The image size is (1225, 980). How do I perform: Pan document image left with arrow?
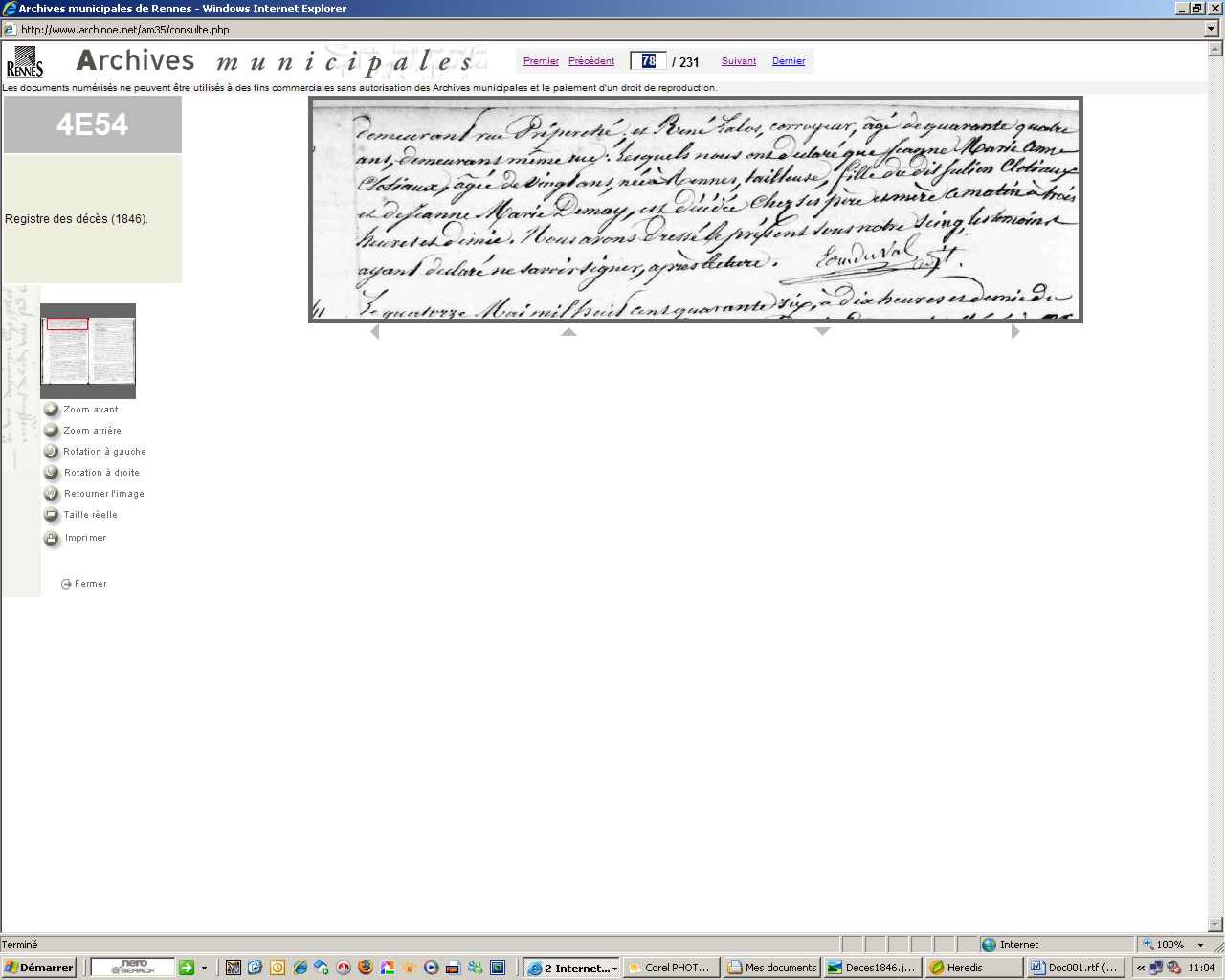(375, 332)
